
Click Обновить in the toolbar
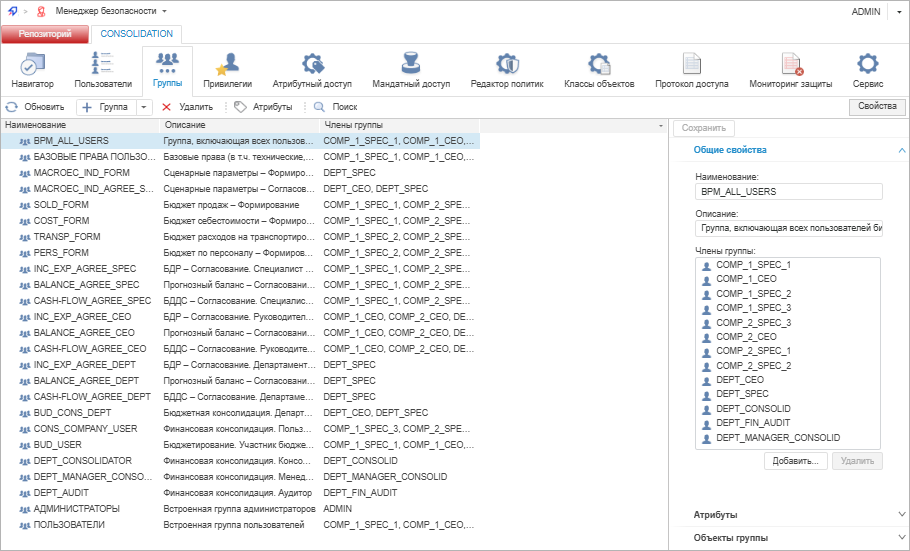[35, 107]
